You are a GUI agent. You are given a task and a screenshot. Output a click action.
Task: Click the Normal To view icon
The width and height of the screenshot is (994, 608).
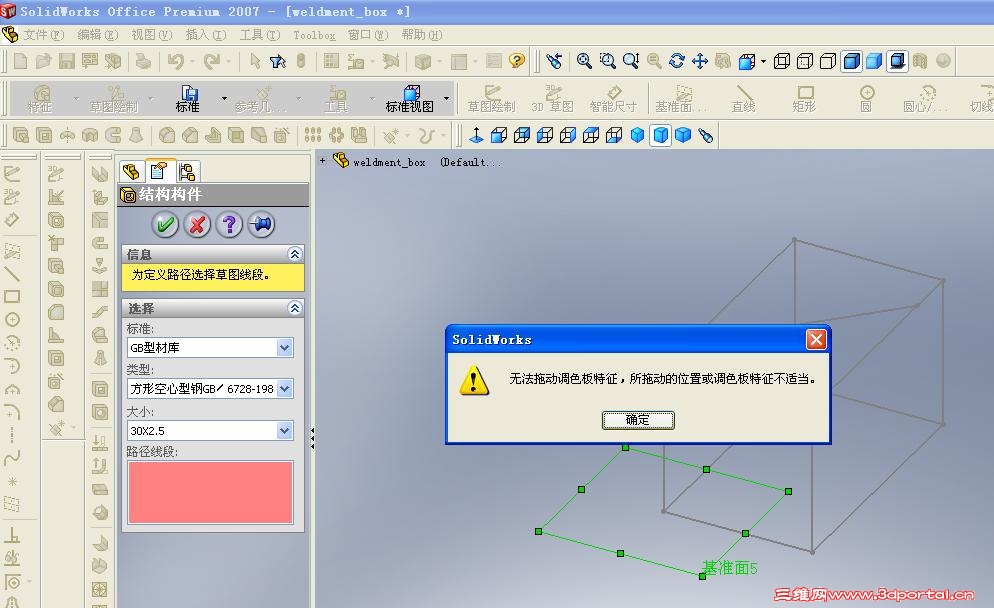pyautogui.click(x=476, y=135)
